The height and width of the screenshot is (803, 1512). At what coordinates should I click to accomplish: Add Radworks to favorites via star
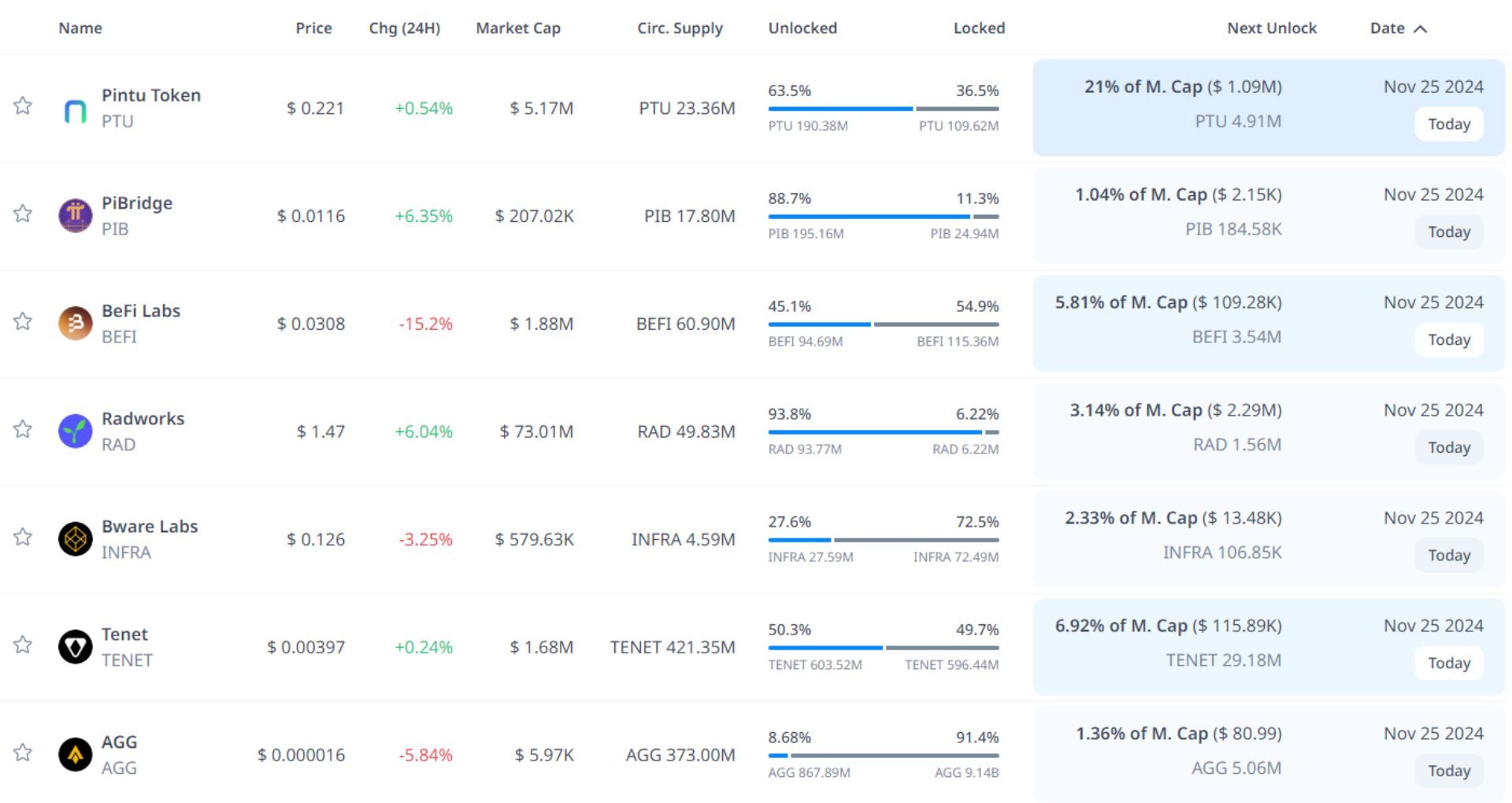pyautogui.click(x=23, y=430)
